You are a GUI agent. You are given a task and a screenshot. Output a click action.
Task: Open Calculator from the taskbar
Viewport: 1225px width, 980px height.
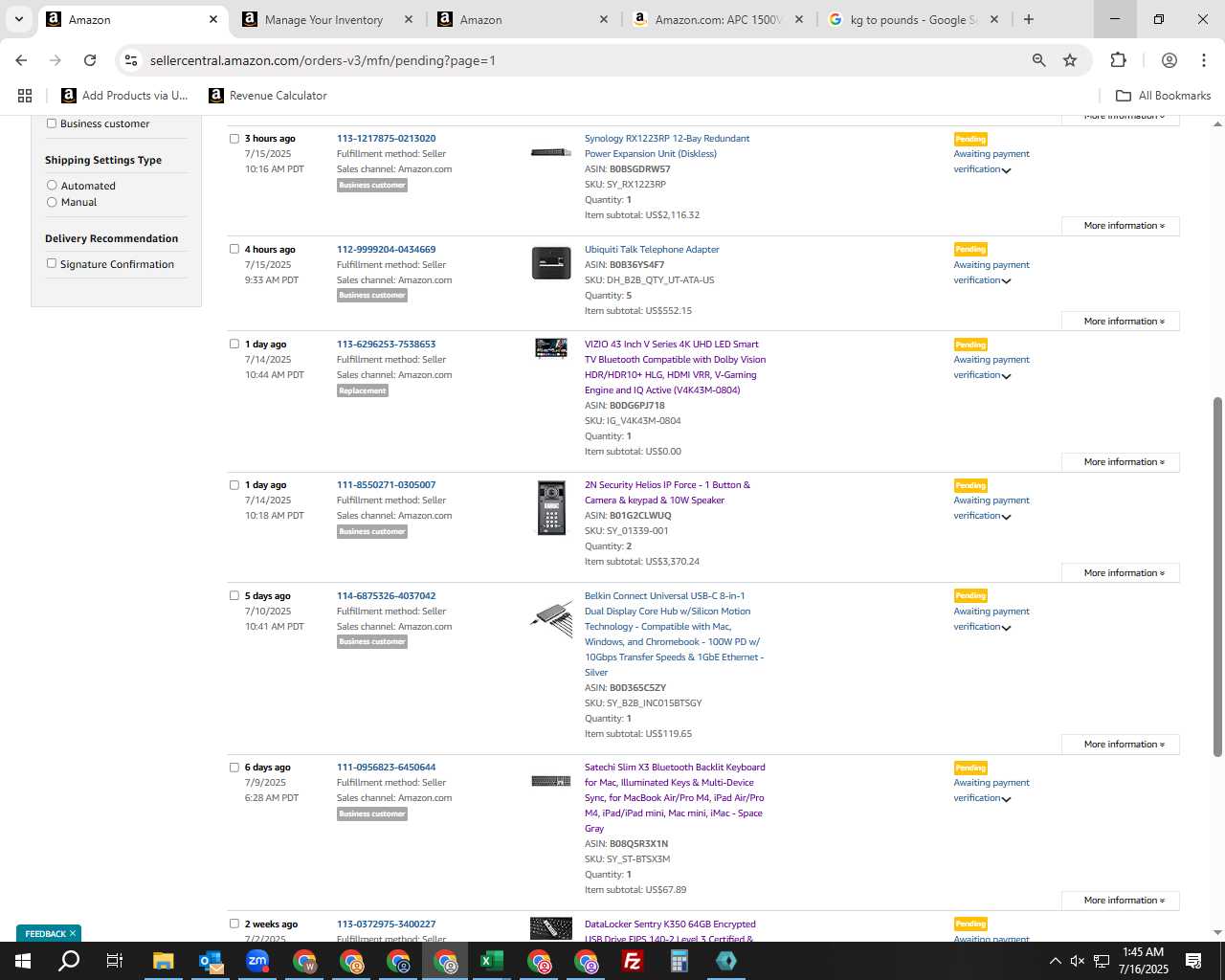pyautogui.click(x=679, y=961)
